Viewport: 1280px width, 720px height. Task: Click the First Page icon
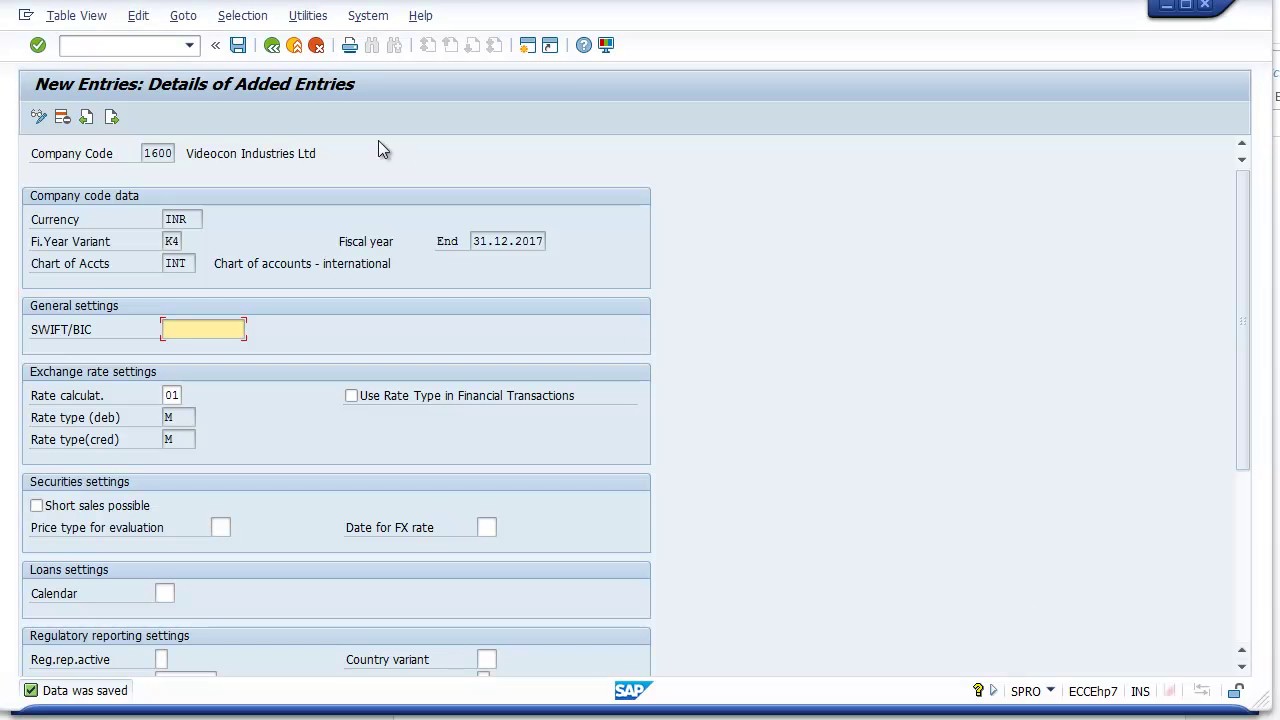pyautogui.click(x=428, y=45)
